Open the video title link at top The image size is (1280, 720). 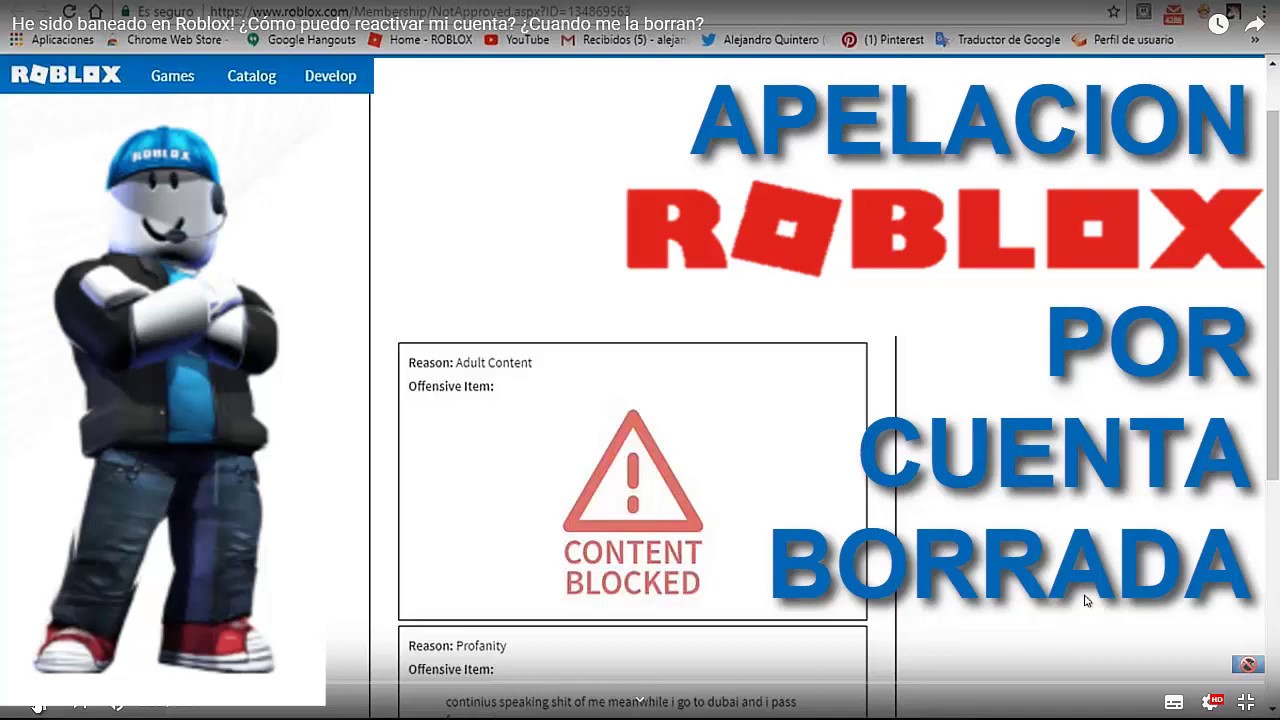[x=358, y=23]
